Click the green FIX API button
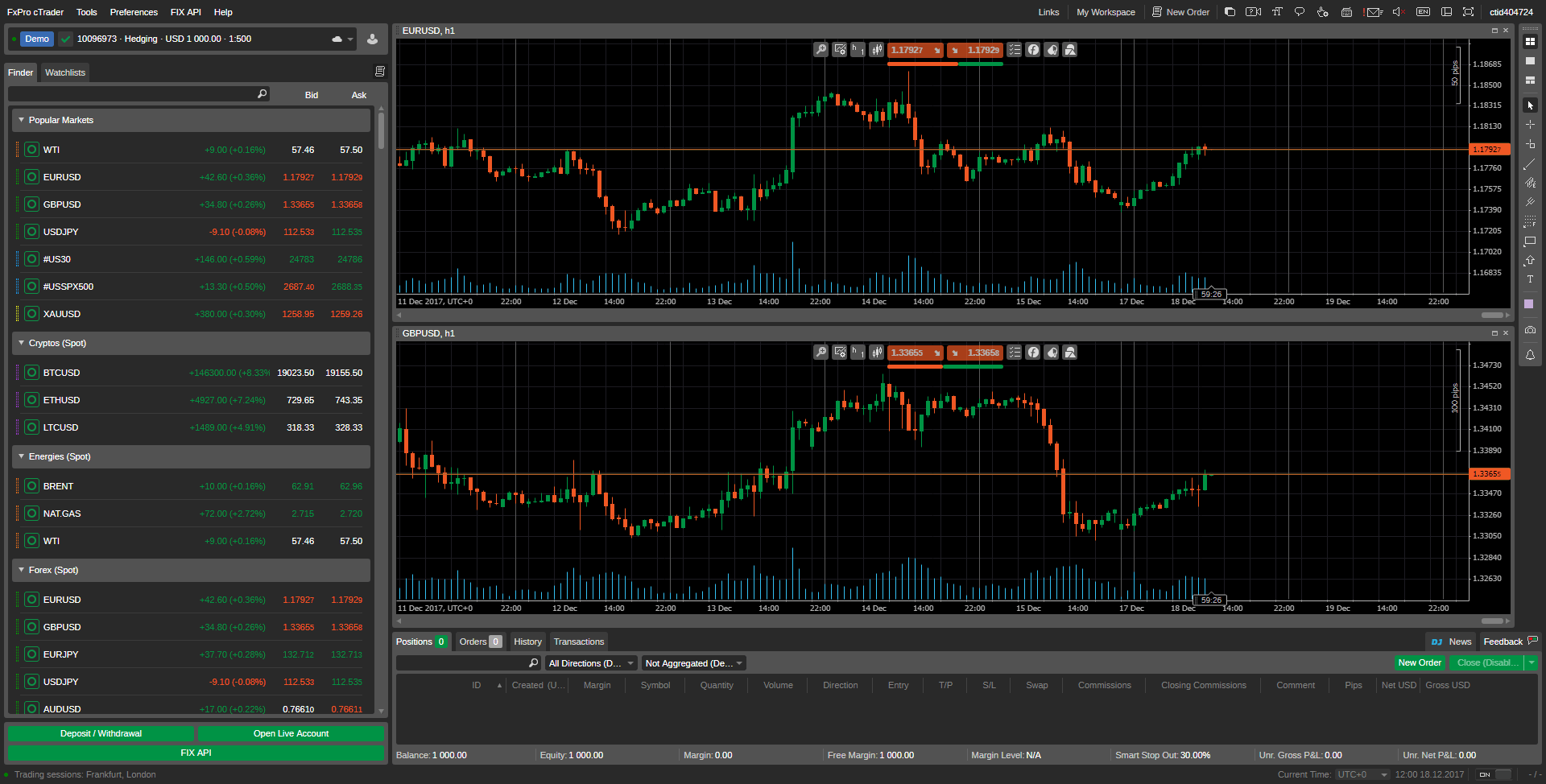This screenshot has width=1546, height=784. click(x=196, y=753)
